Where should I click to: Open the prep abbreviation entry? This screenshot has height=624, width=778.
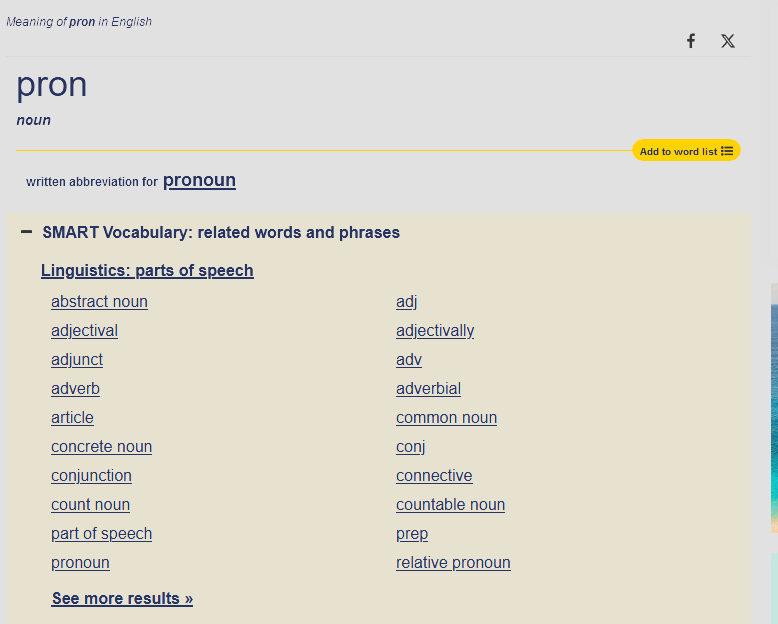coord(412,534)
